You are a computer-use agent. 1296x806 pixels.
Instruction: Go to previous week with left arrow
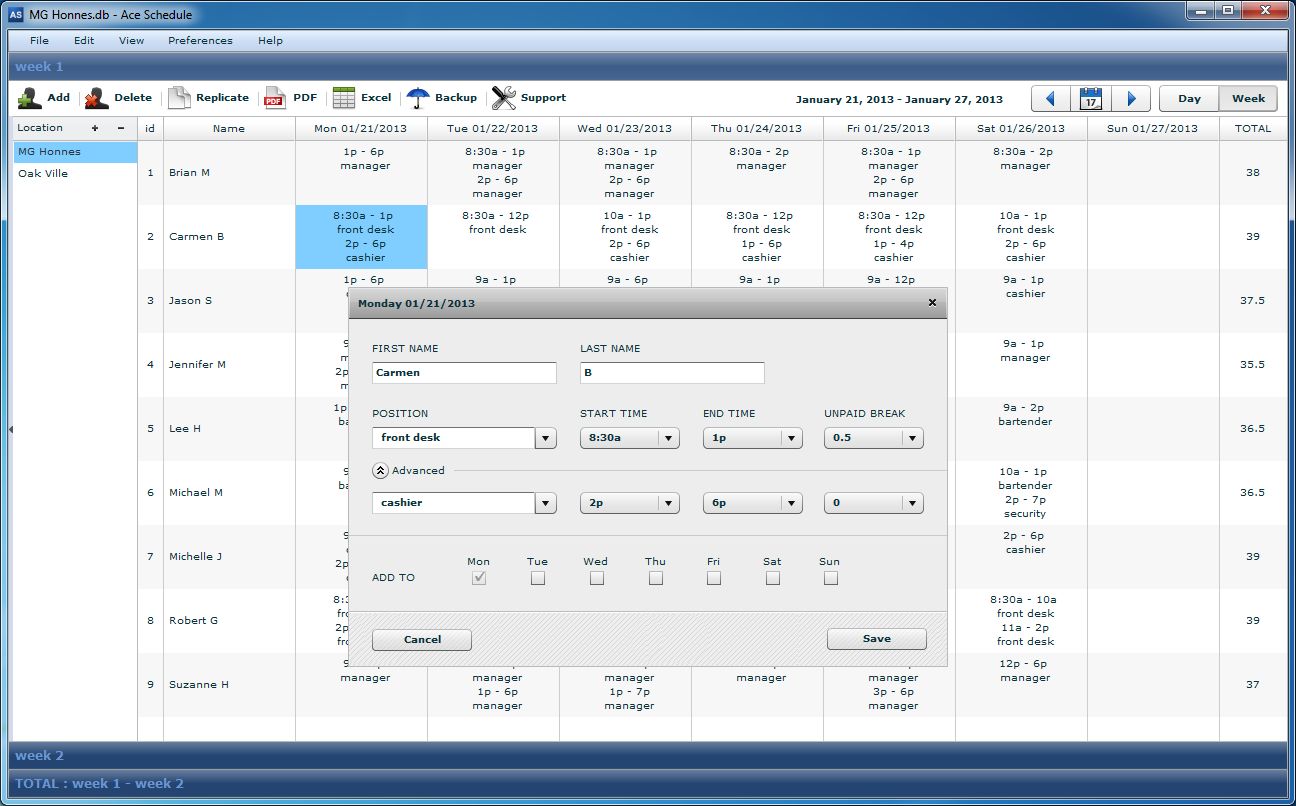(1051, 99)
